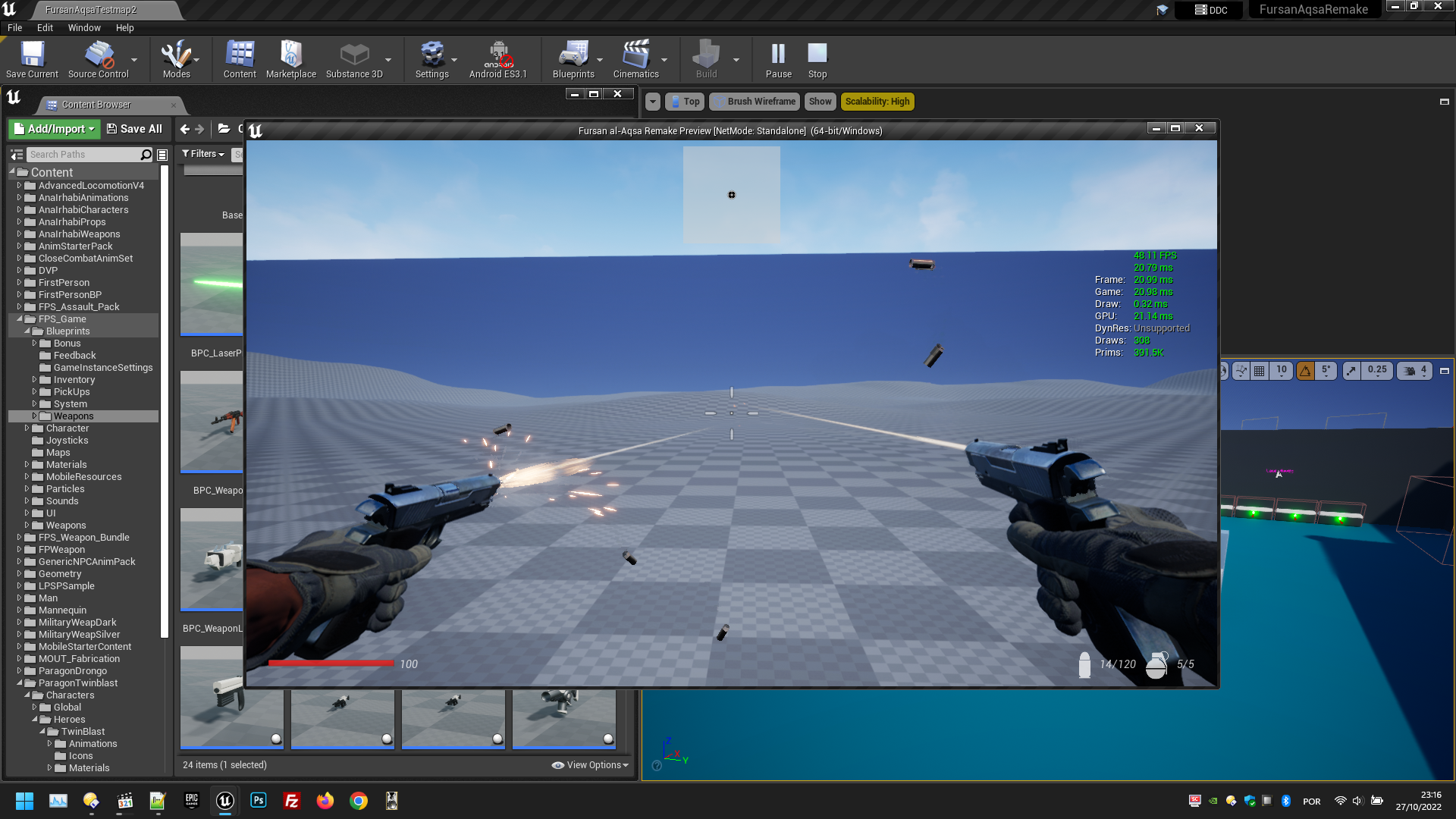Viewport: 1456px width, 819px height.
Task: Collapse the ParagonTwinblast folder
Action: [19, 683]
